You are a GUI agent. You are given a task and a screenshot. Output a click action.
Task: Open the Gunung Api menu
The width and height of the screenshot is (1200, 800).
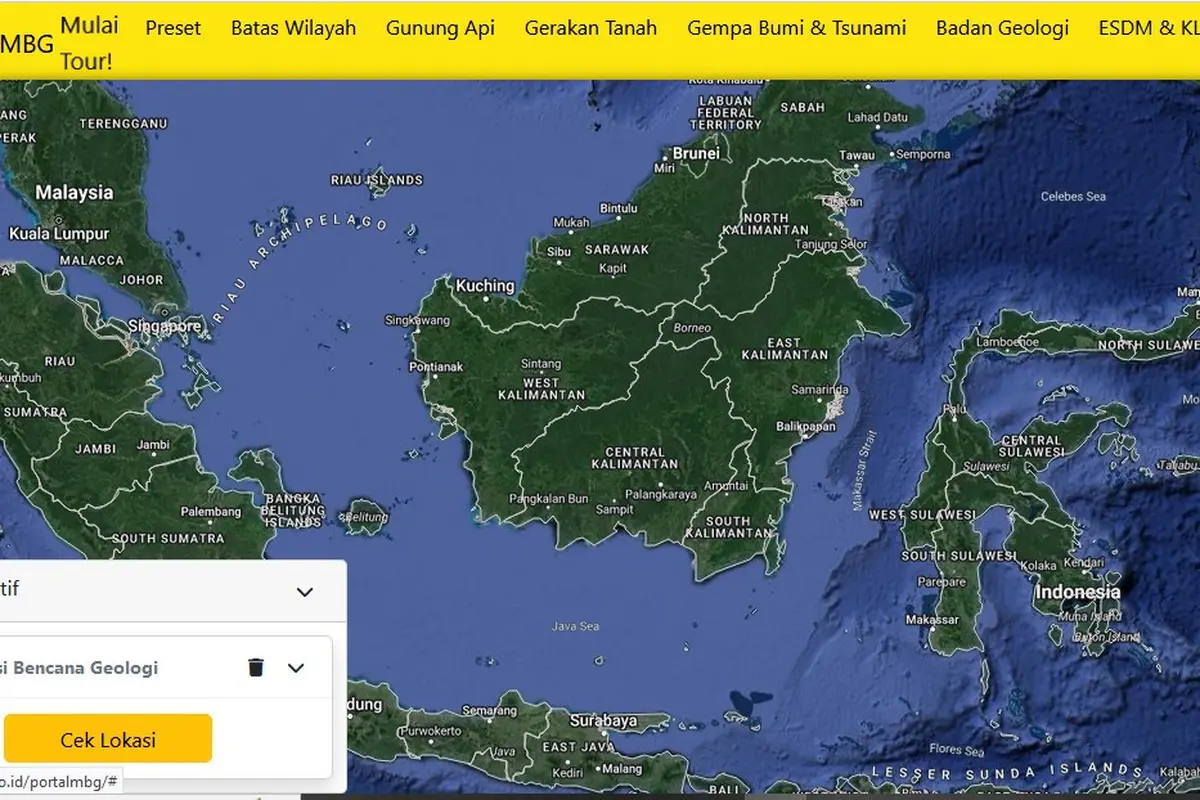[x=440, y=28]
